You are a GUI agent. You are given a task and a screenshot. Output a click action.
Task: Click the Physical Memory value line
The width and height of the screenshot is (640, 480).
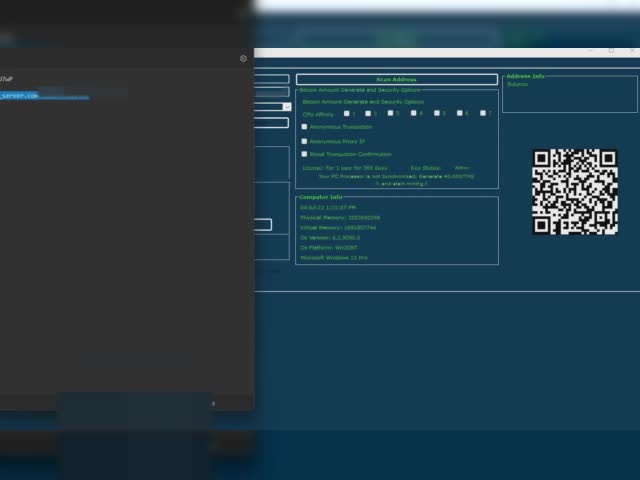[340, 218]
